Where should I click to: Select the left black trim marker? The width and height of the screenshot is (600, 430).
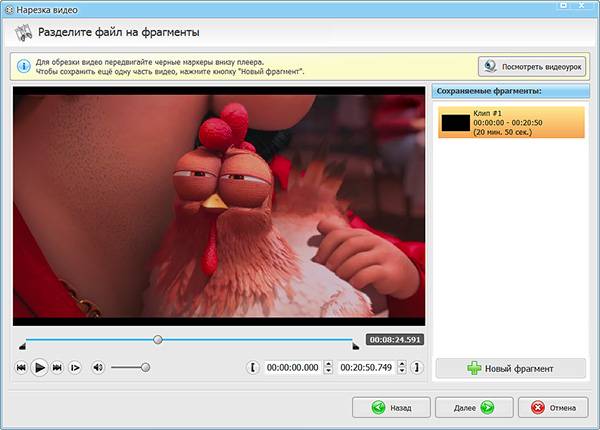22,346
